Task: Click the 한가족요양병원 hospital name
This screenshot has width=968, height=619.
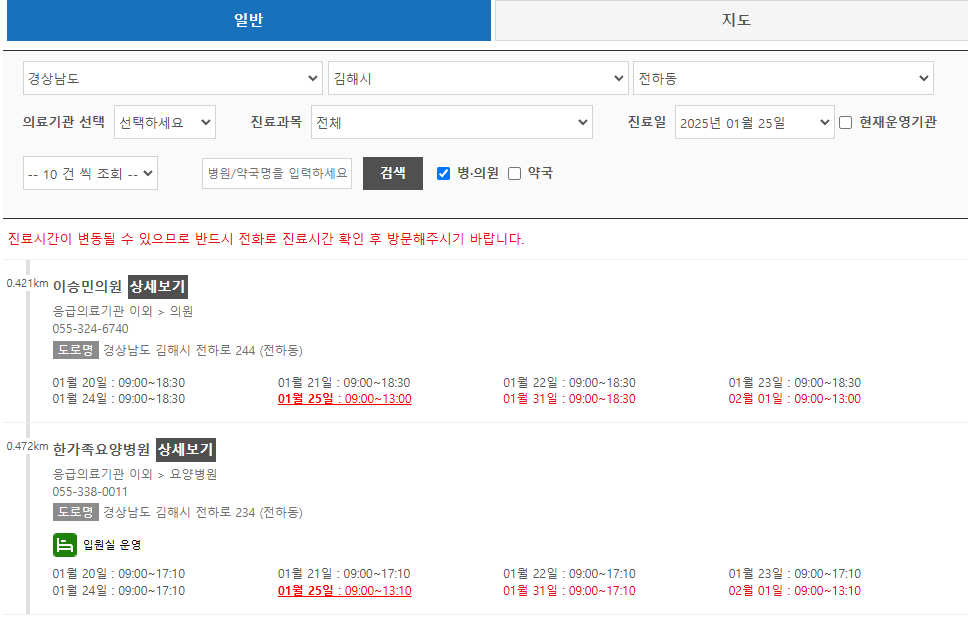Action: coord(101,449)
